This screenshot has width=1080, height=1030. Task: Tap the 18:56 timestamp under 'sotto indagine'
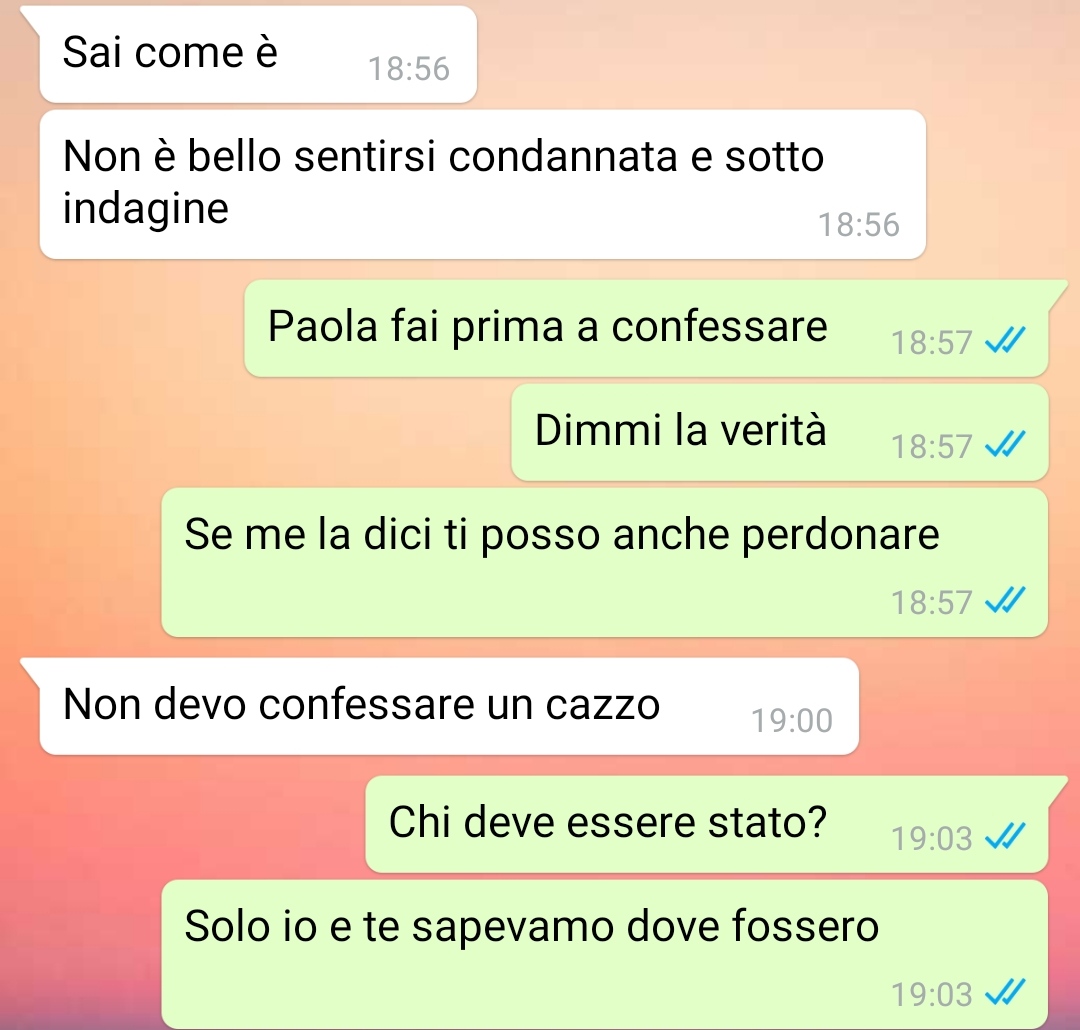859,225
